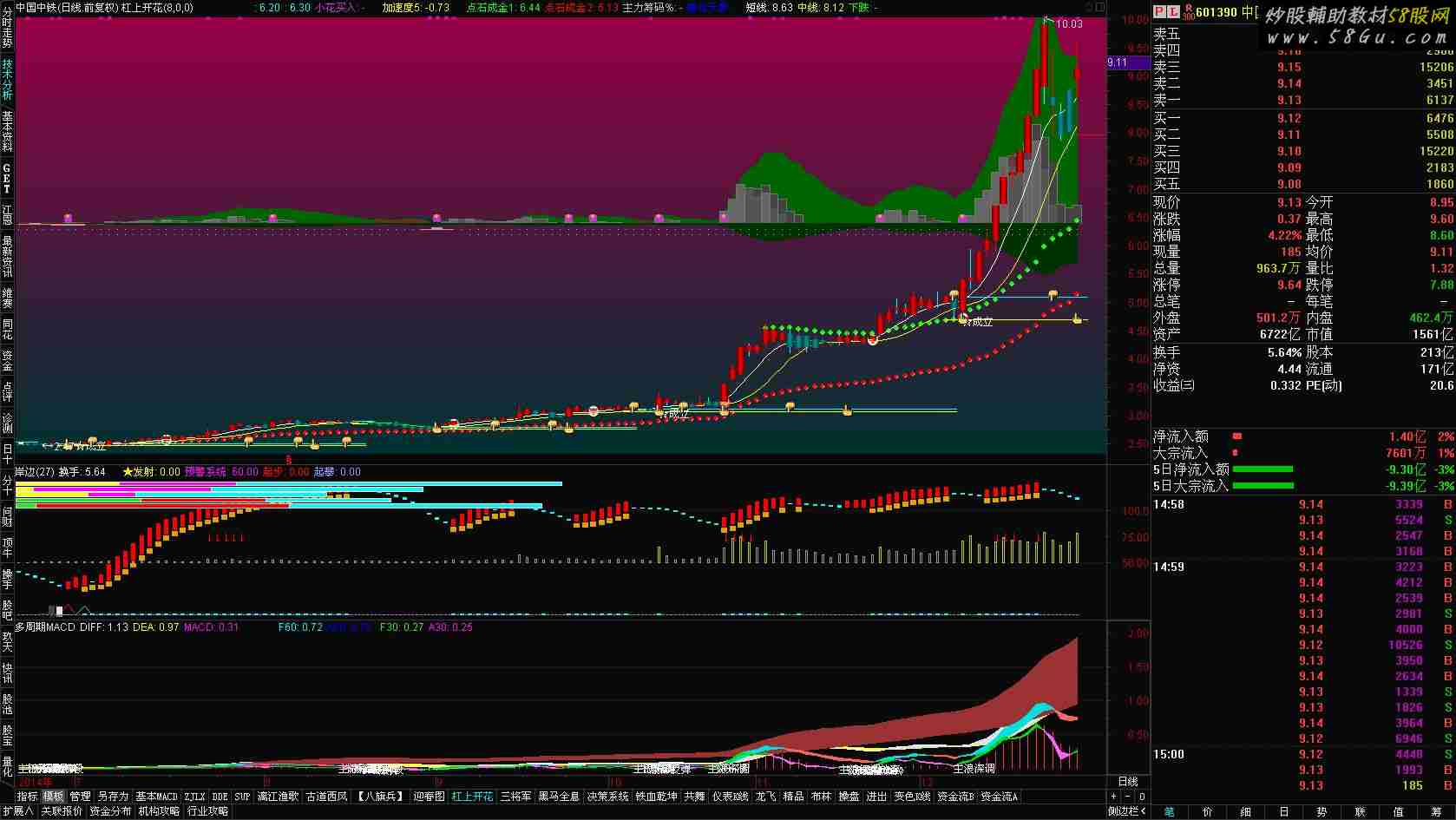Open the 行业攻略 tab

click(207, 811)
